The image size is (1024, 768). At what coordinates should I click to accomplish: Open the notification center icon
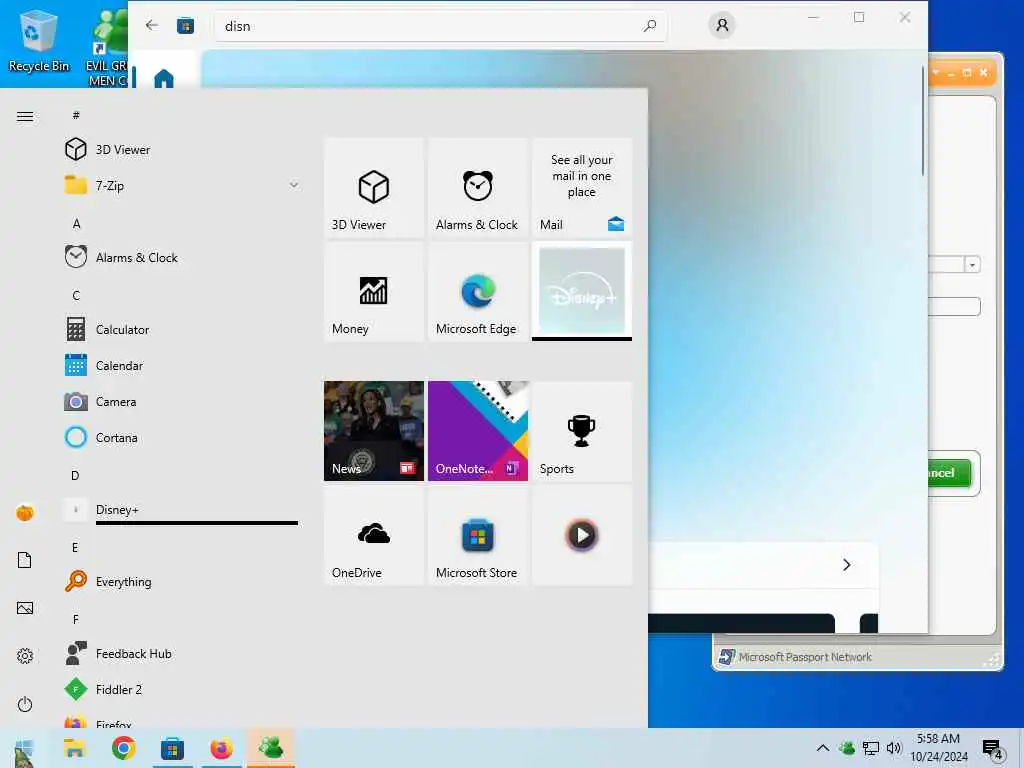(x=993, y=749)
